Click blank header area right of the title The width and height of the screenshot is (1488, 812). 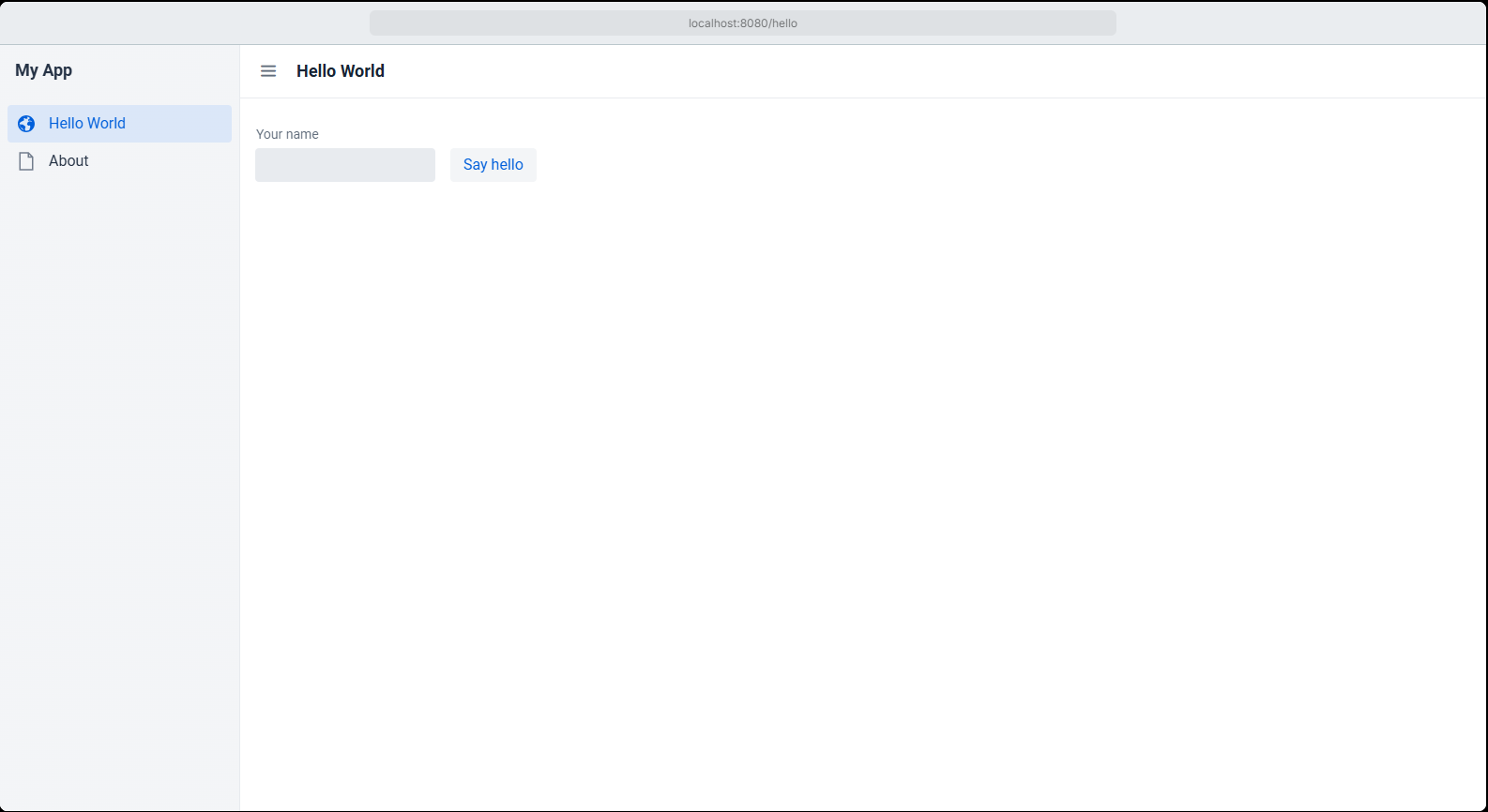point(938,71)
